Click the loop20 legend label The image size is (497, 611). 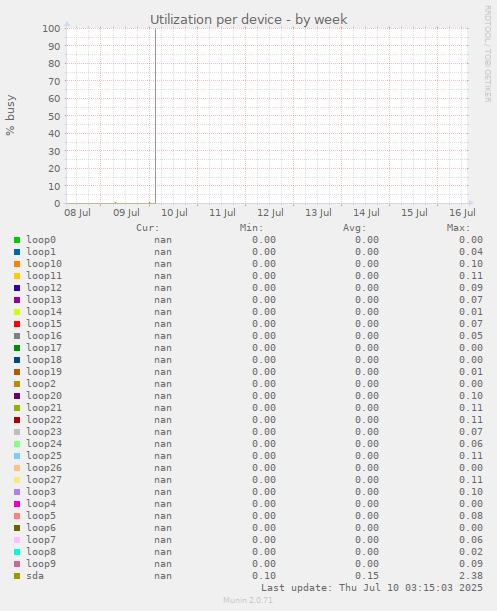44,396
